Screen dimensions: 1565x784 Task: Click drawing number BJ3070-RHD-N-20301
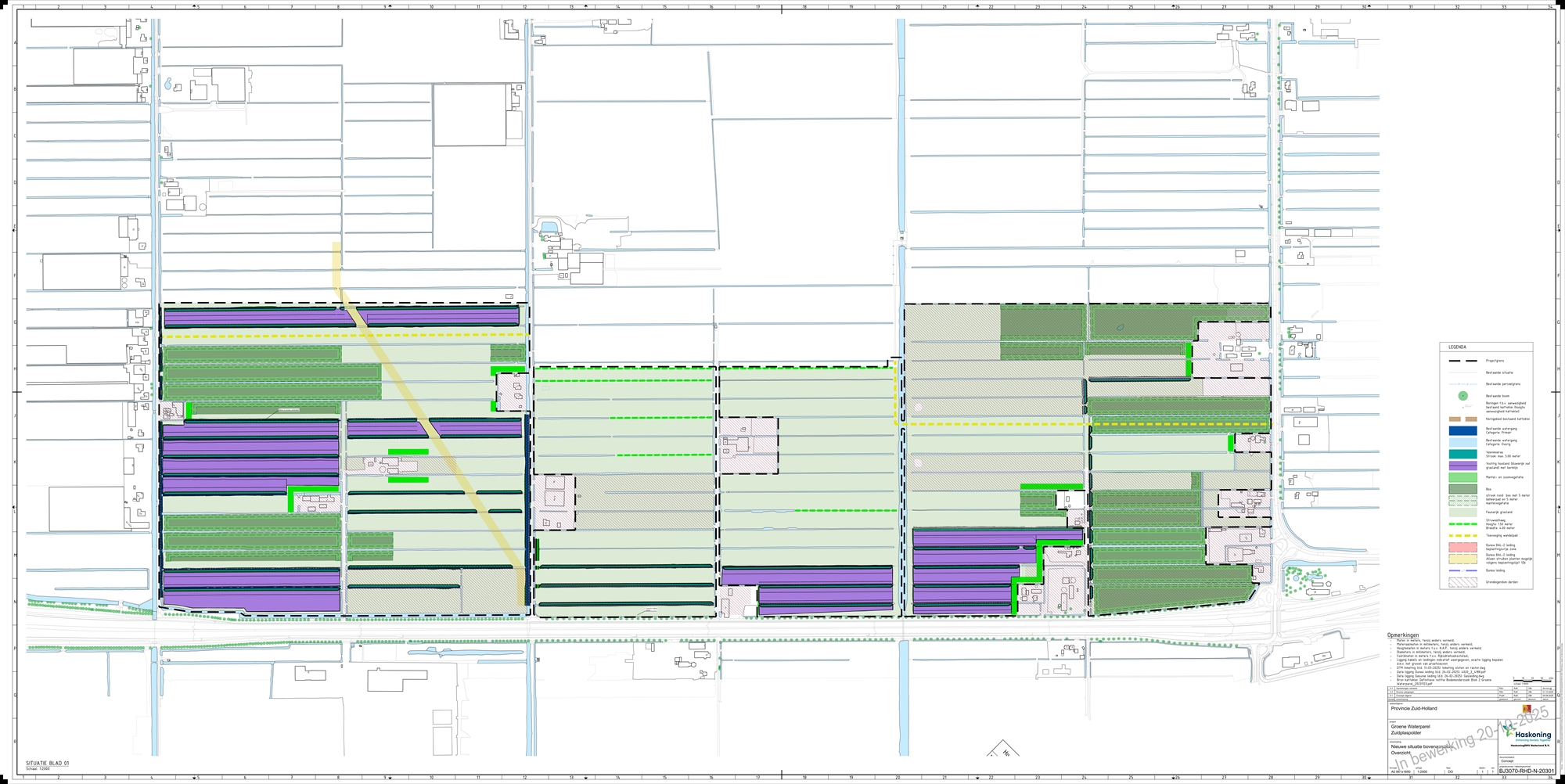(1526, 771)
